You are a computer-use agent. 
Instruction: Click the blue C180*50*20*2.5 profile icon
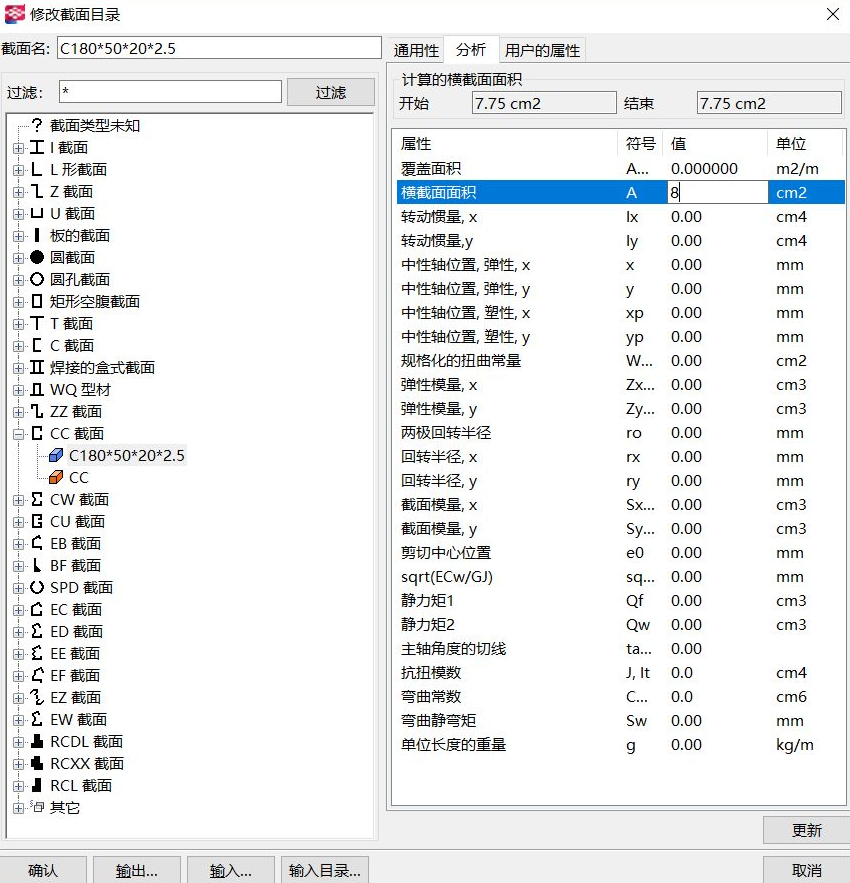point(56,455)
